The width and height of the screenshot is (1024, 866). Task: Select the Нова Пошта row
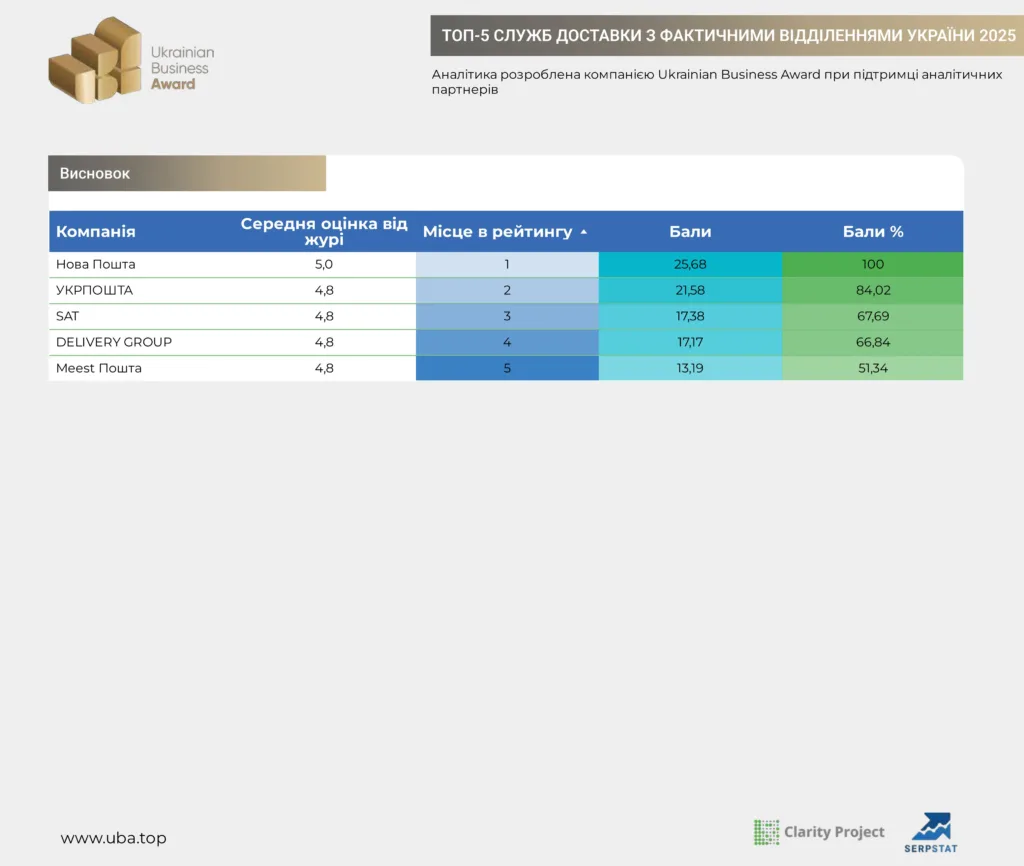tap(506, 265)
